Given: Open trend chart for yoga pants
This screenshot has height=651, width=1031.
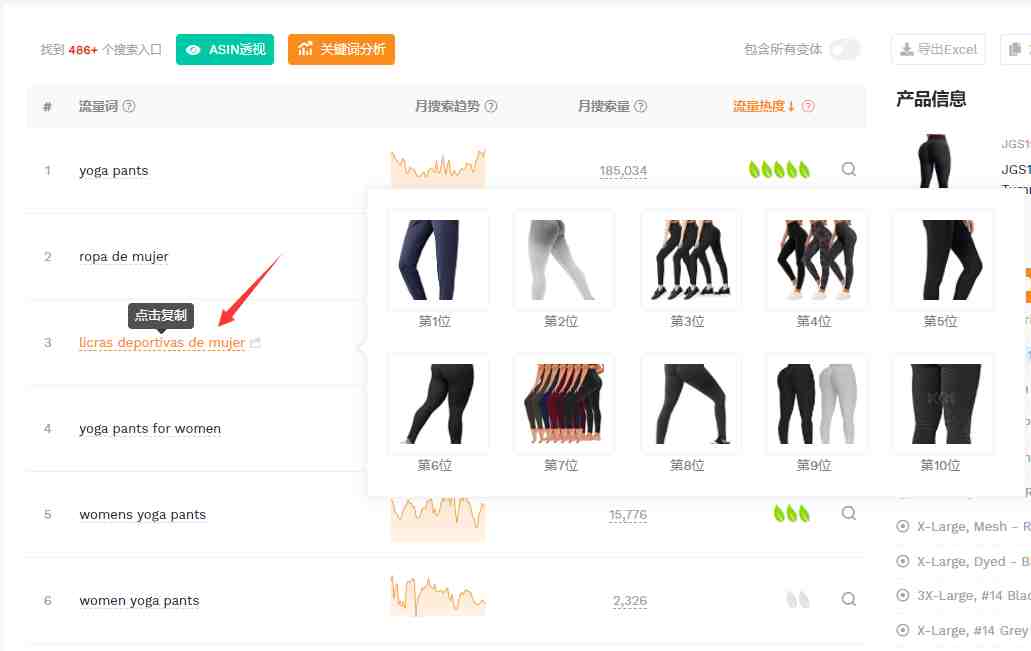Looking at the screenshot, I should click(x=438, y=168).
